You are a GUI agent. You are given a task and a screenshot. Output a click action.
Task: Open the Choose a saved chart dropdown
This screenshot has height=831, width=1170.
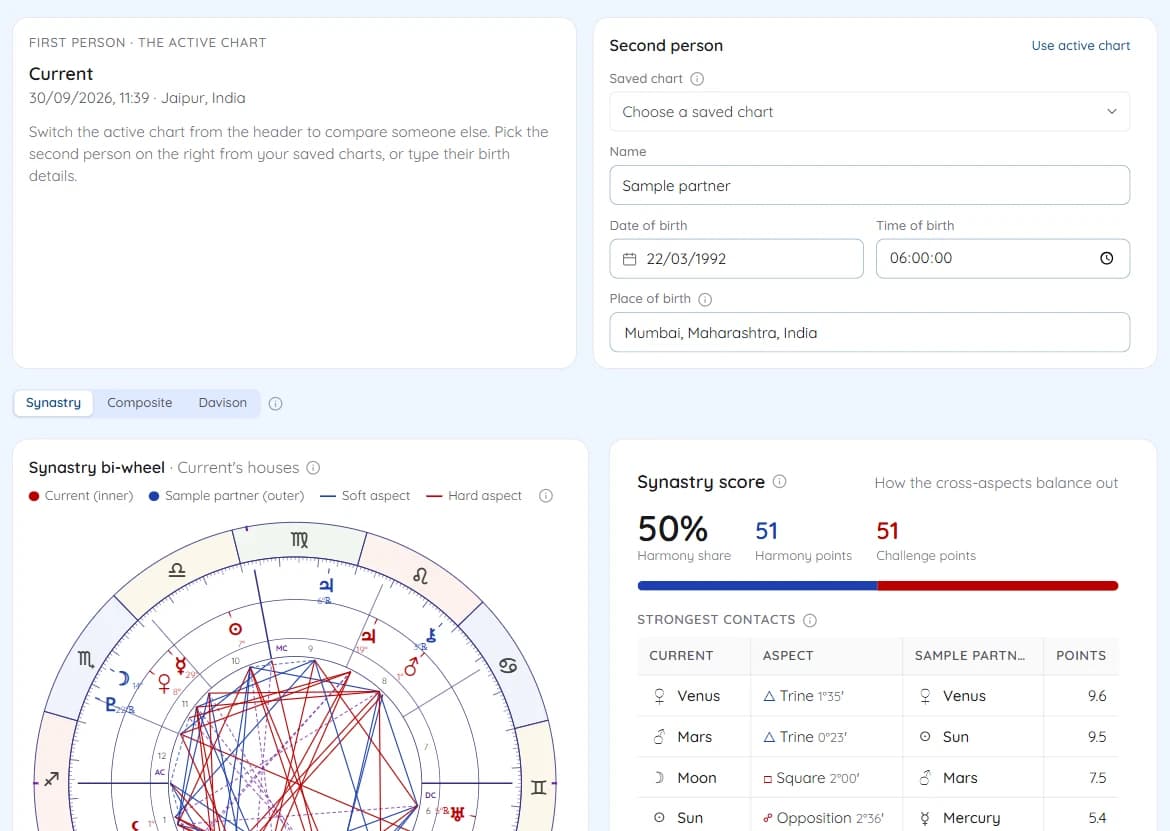click(869, 112)
